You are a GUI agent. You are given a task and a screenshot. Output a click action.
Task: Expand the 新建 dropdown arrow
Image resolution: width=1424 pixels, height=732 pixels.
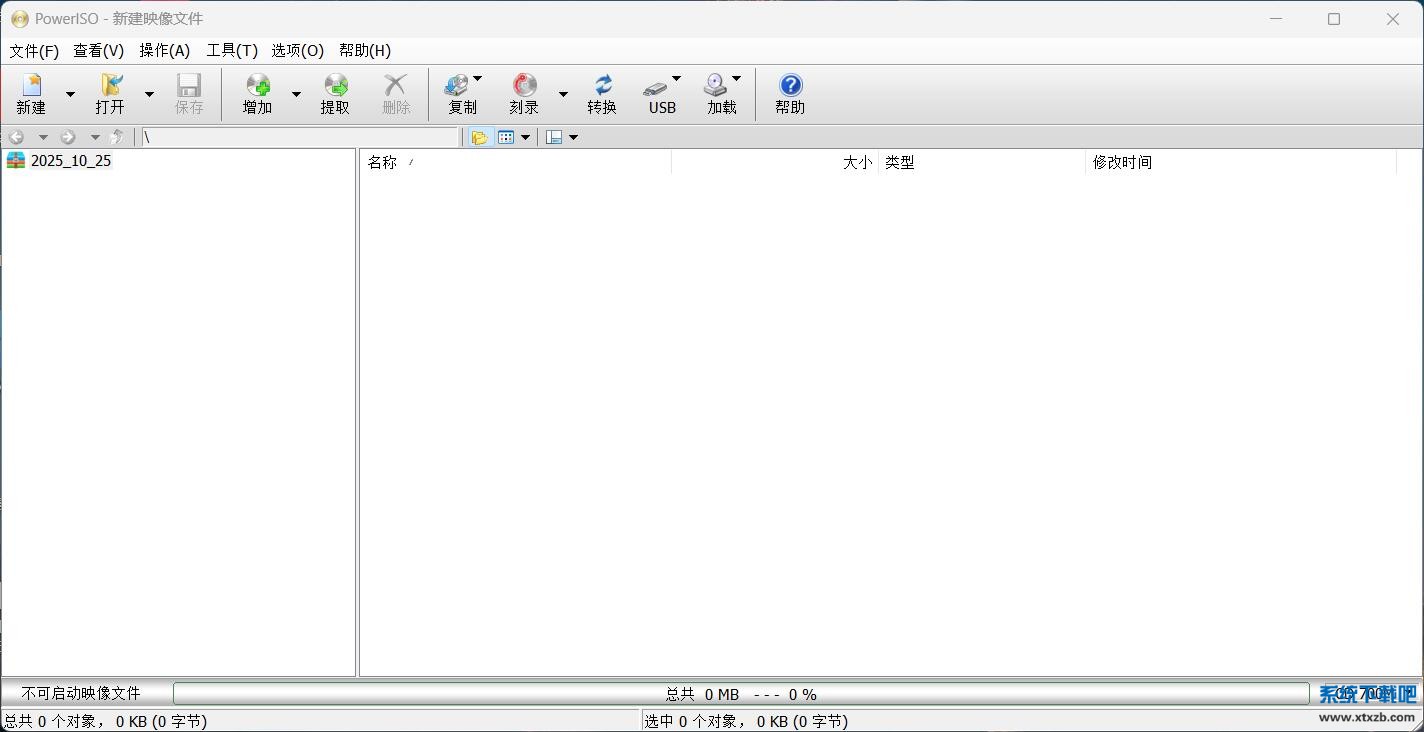click(x=70, y=94)
